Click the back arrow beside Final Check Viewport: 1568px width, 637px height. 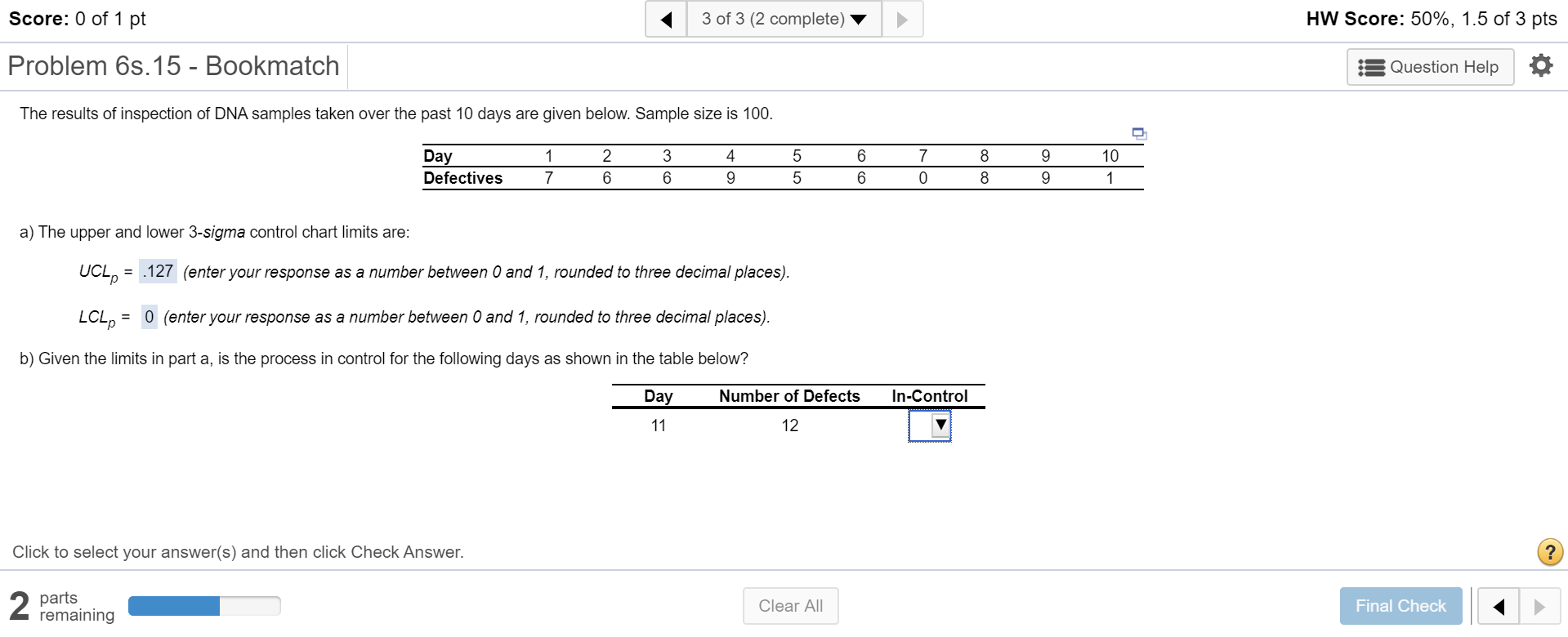point(1499,606)
